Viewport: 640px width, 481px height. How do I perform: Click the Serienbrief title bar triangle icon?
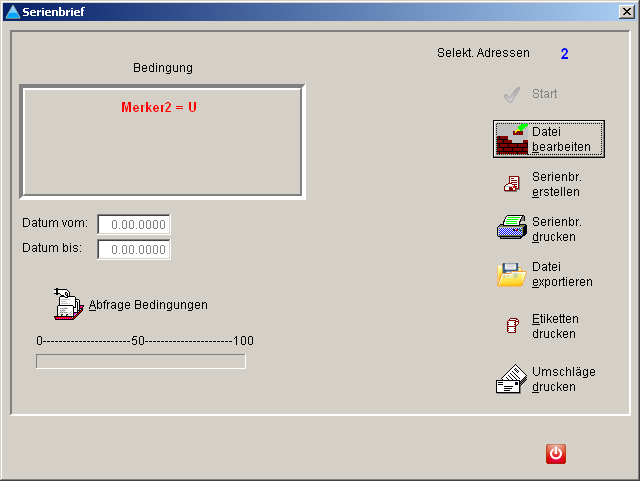tap(12, 12)
